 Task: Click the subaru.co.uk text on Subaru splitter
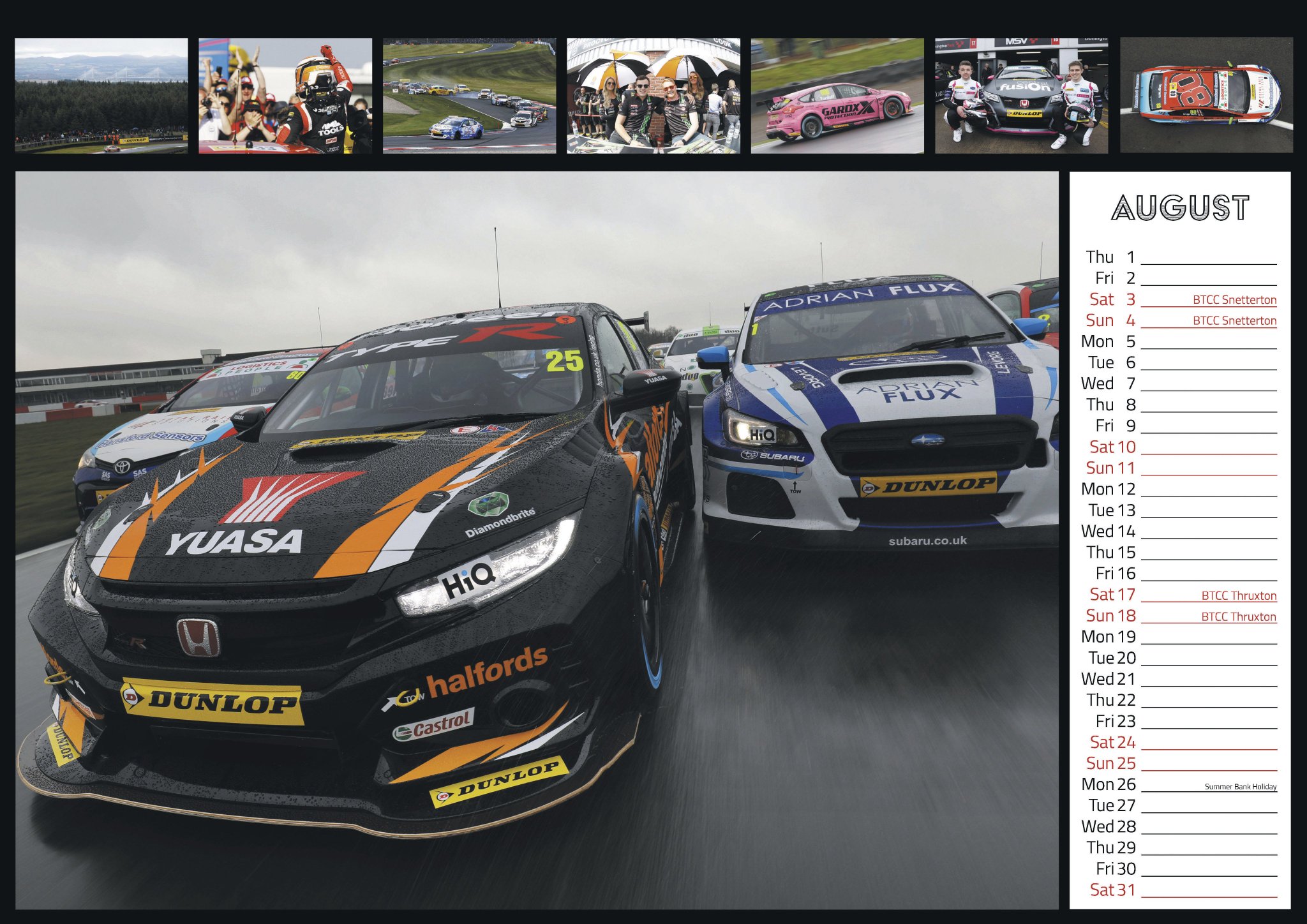(x=927, y=541)
